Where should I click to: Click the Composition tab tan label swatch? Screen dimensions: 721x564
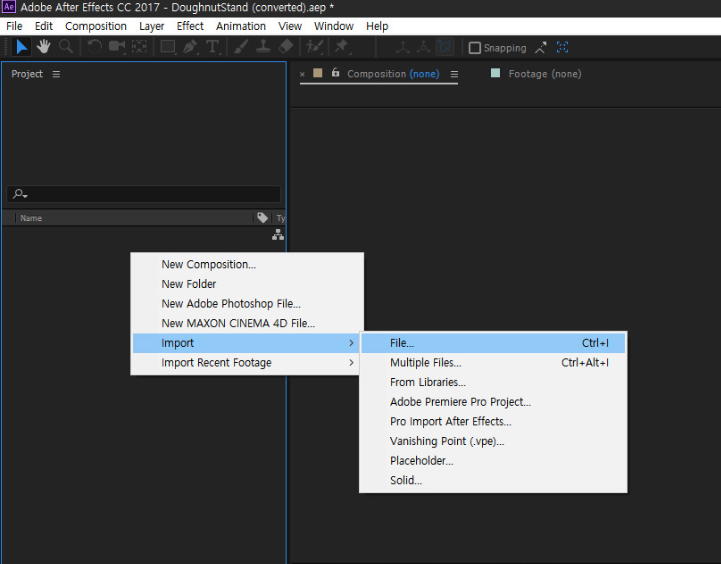317,73
